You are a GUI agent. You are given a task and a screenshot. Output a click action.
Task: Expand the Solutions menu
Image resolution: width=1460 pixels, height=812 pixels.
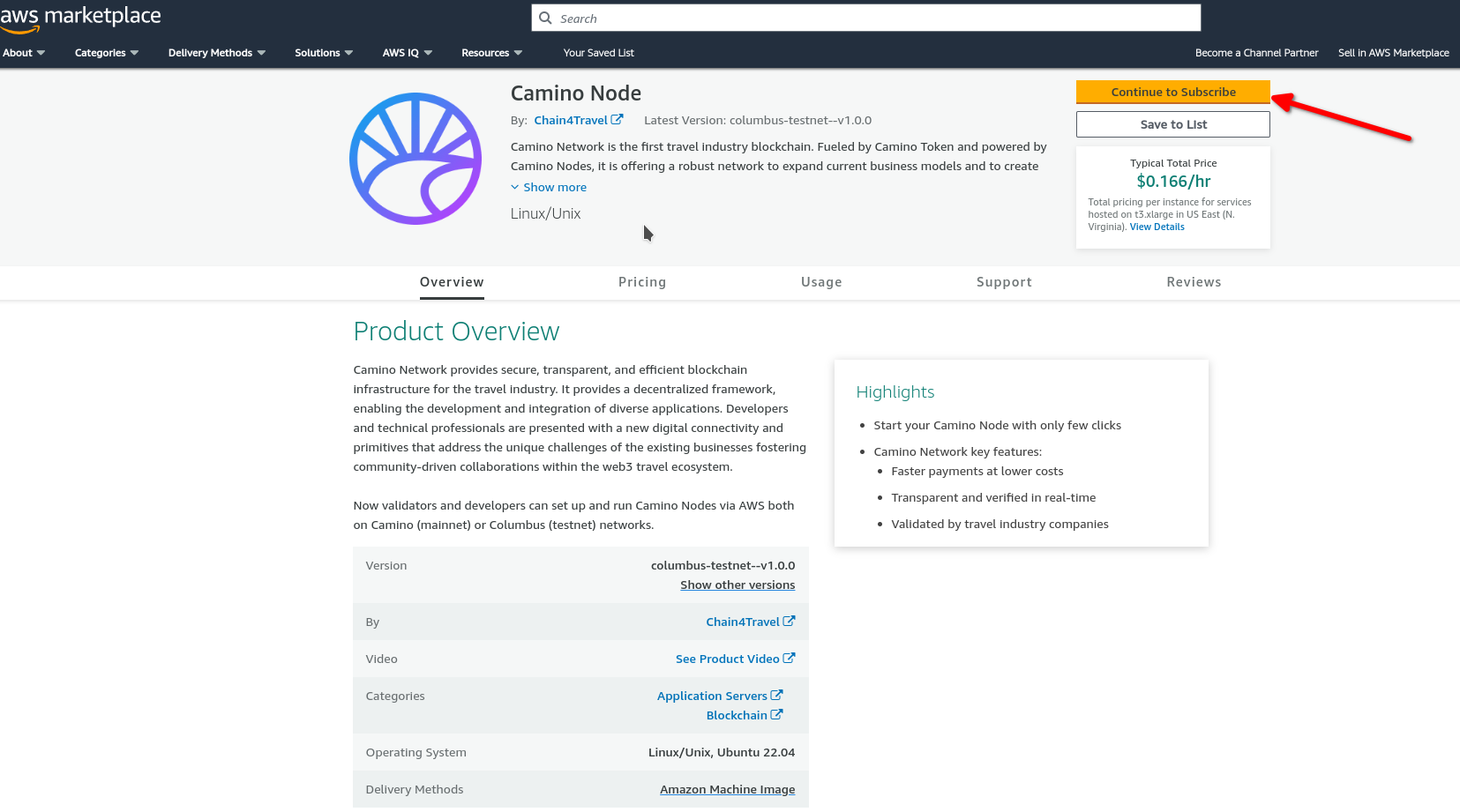(x=323, y=53)
